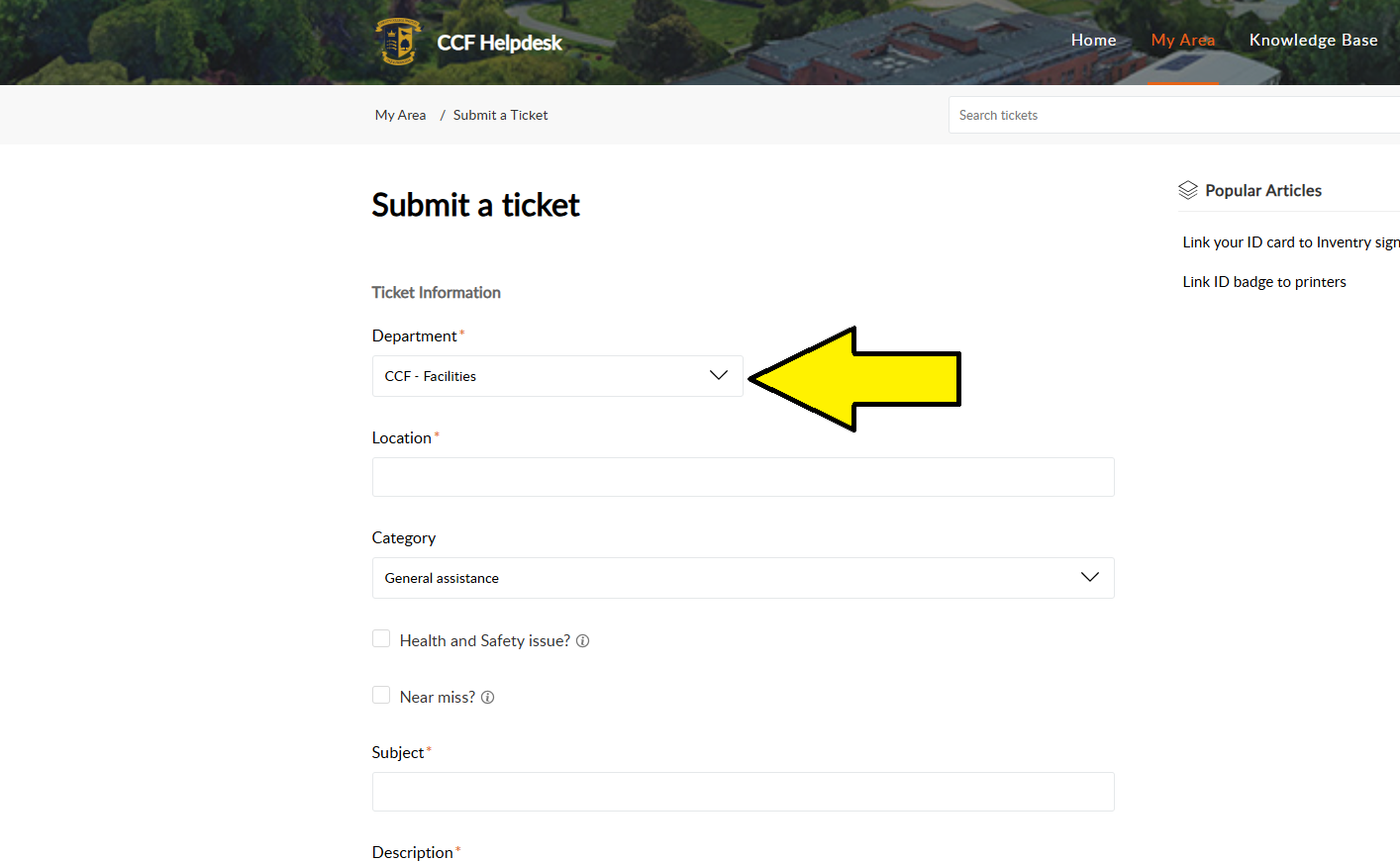Click the Department dropdown chevron arrow
Screen dimensions: 1400x862
coord(719,375)
